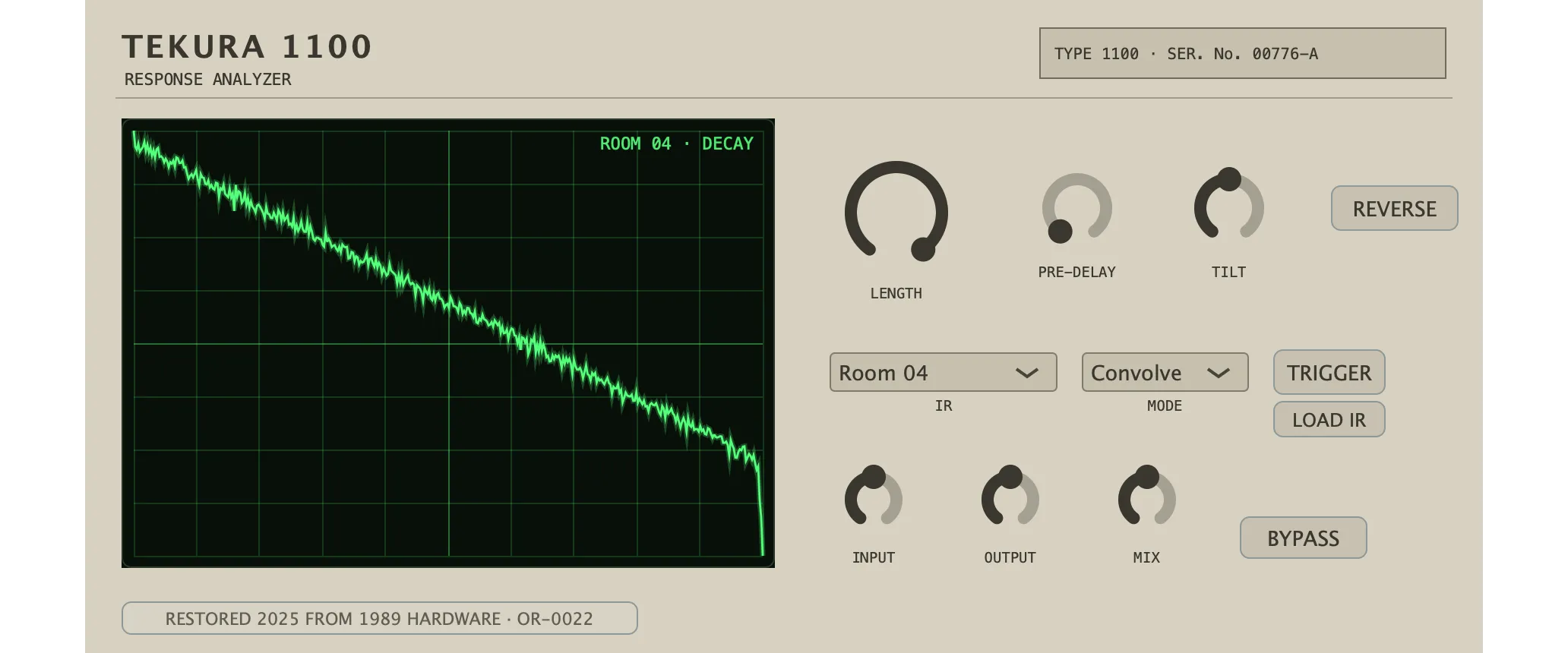Toggle BYPASS on the analyzer
Screen dimensions: 1568x653
click(x=1303, y=538)
